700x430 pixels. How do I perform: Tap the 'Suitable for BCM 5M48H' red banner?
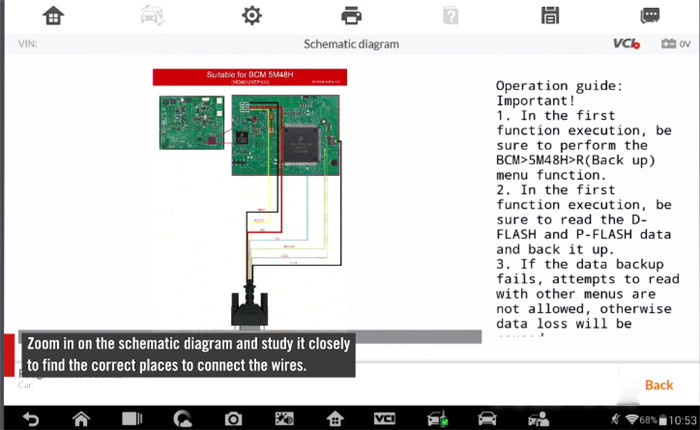[x=250, y=77]
